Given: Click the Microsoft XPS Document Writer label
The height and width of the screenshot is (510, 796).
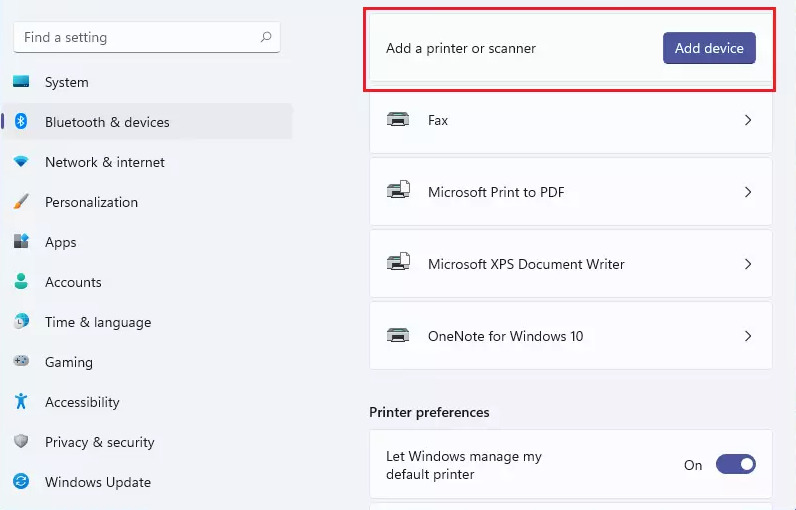Looking at the screenshot, I should tap(526, 264).
